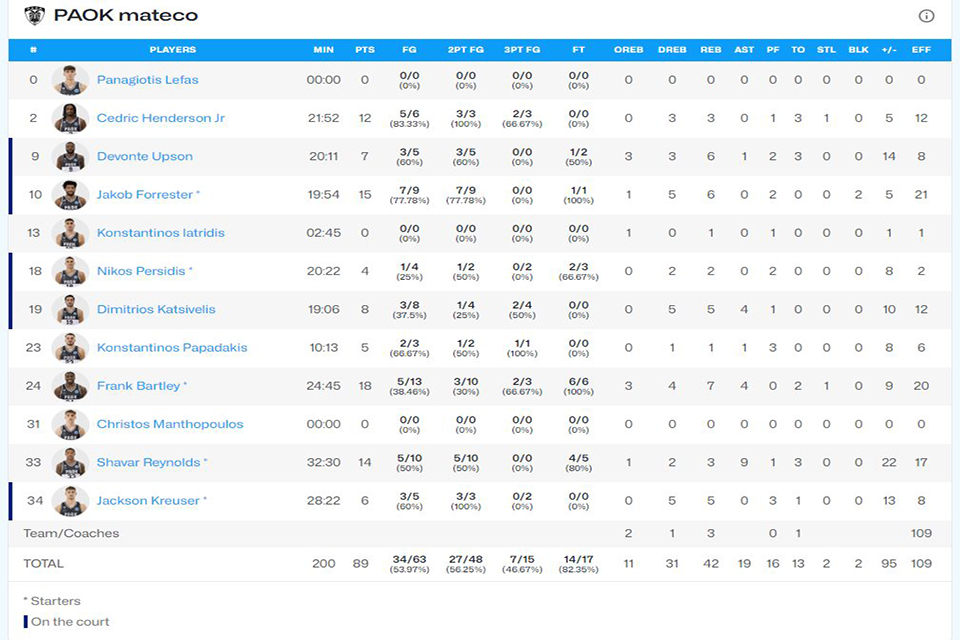
Task: Select Konstantinos Iatridis name link
Action: tap(160, 233)
